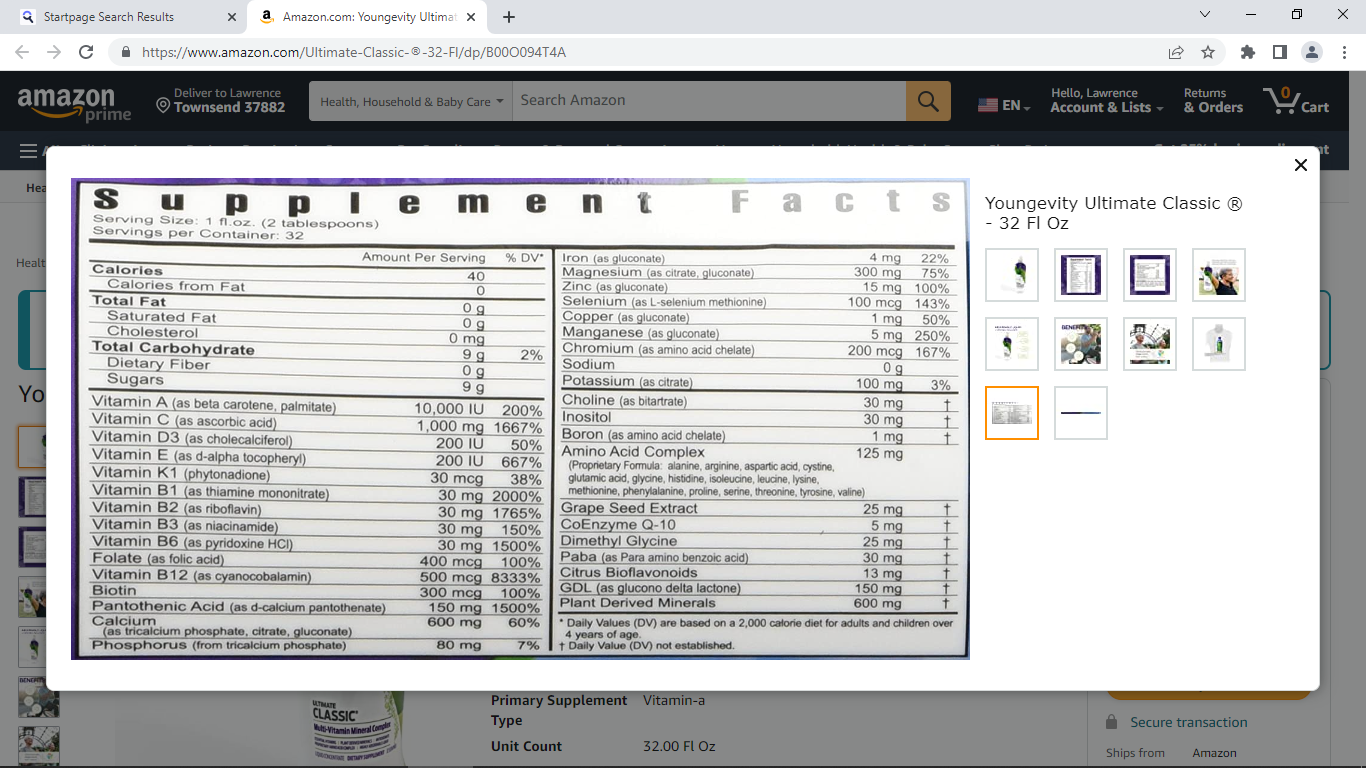
Task: Open Account & Lists menu
Action: point(1106,101)
